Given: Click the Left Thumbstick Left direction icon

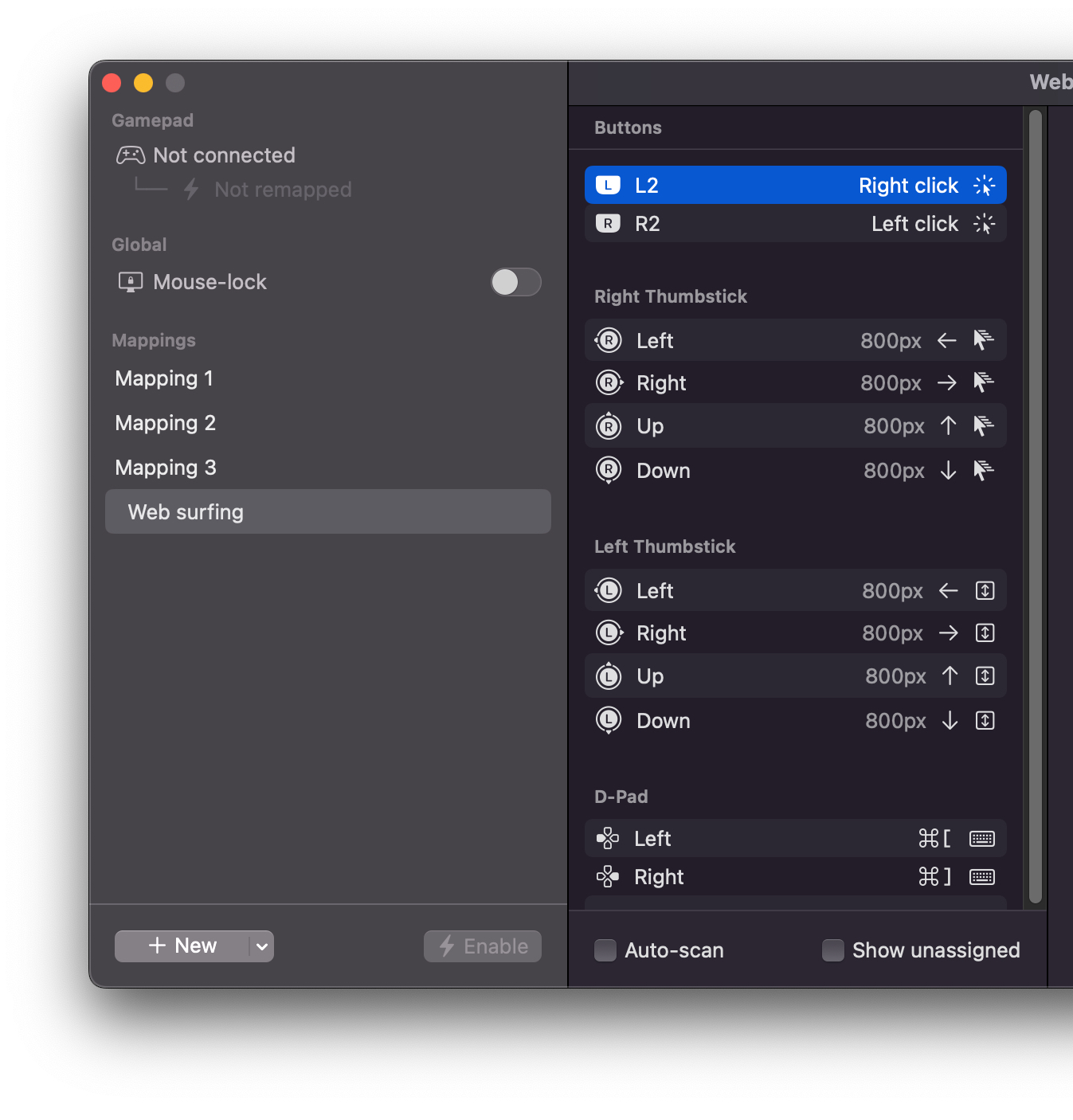Looking at the screenshot, I should point(609,590).
